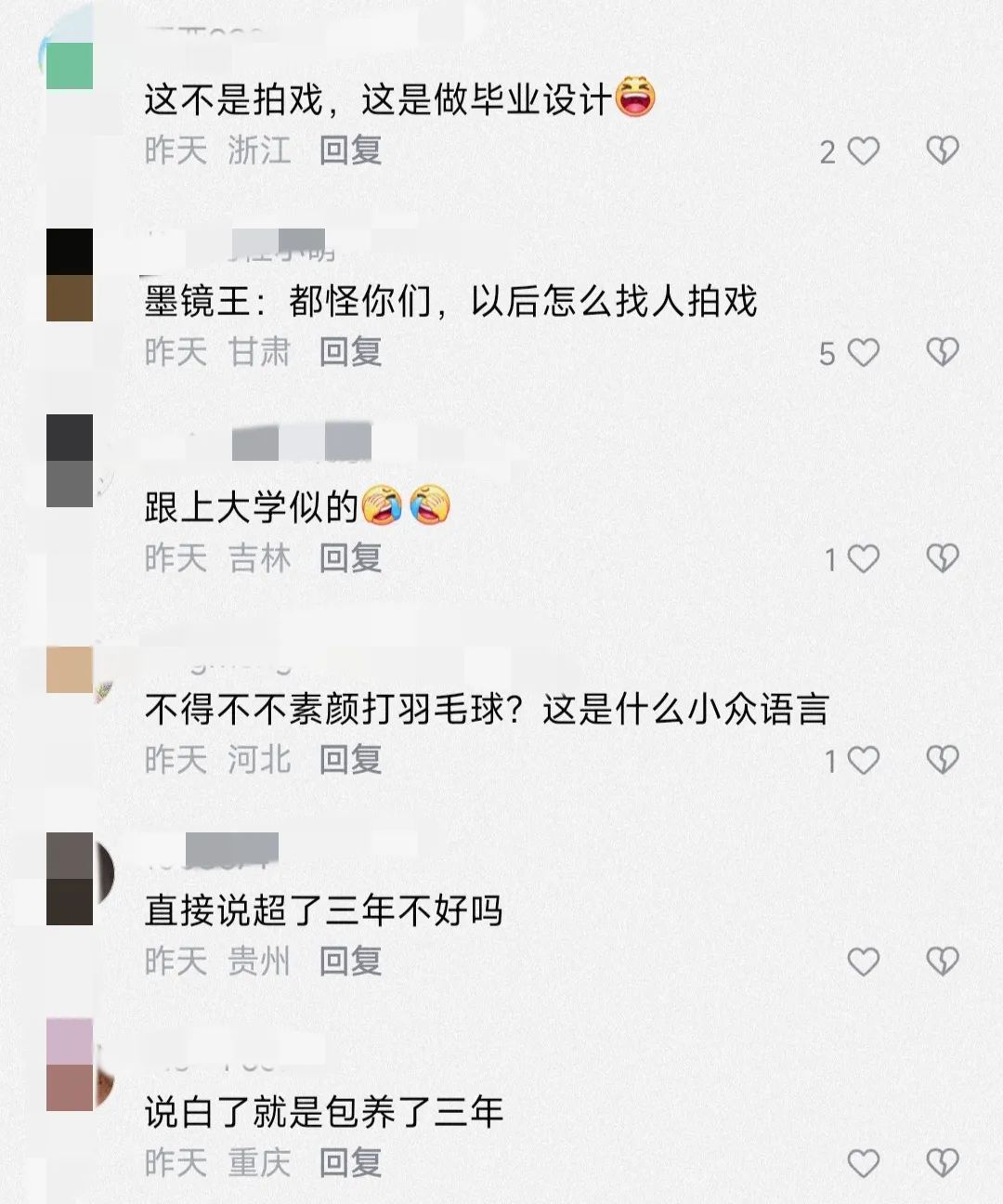Reply to the 重庆 comment

point(350,1163)
